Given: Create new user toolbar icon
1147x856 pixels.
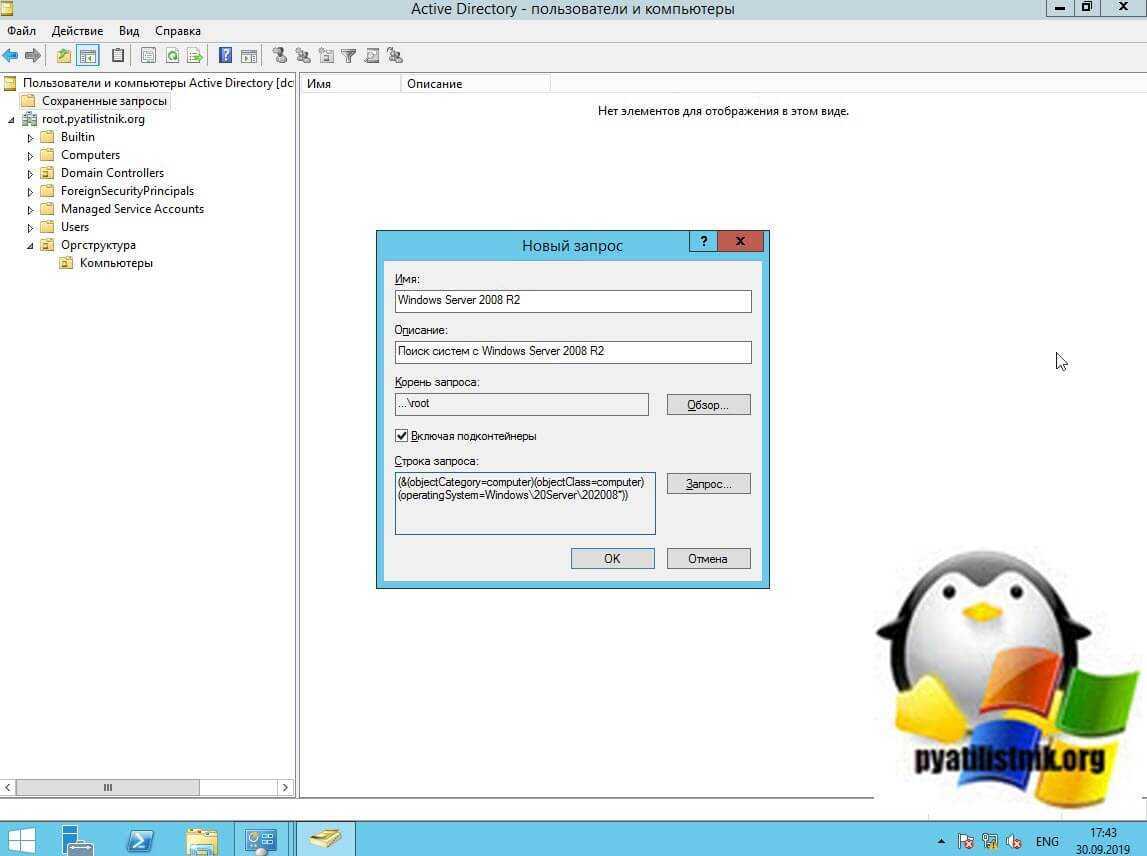Looking at the screenshot, I should 279,56.
